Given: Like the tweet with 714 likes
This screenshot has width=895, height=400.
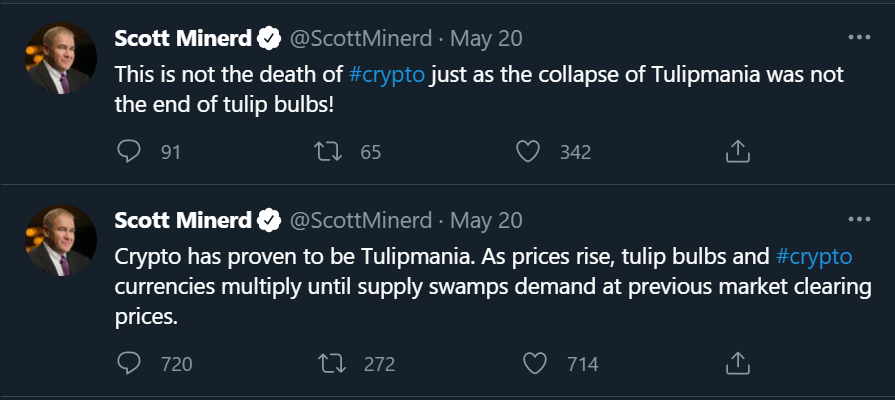Looking at the screenshot, I should [536, 363].
